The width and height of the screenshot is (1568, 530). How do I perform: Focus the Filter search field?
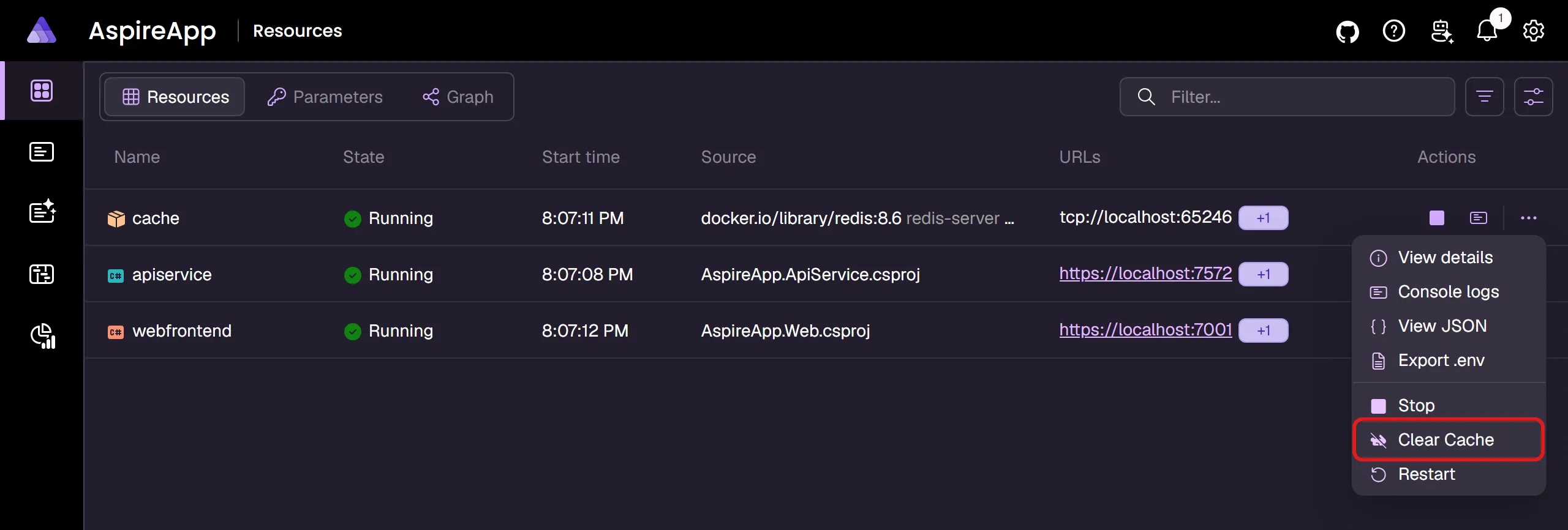coord(1287,97)
